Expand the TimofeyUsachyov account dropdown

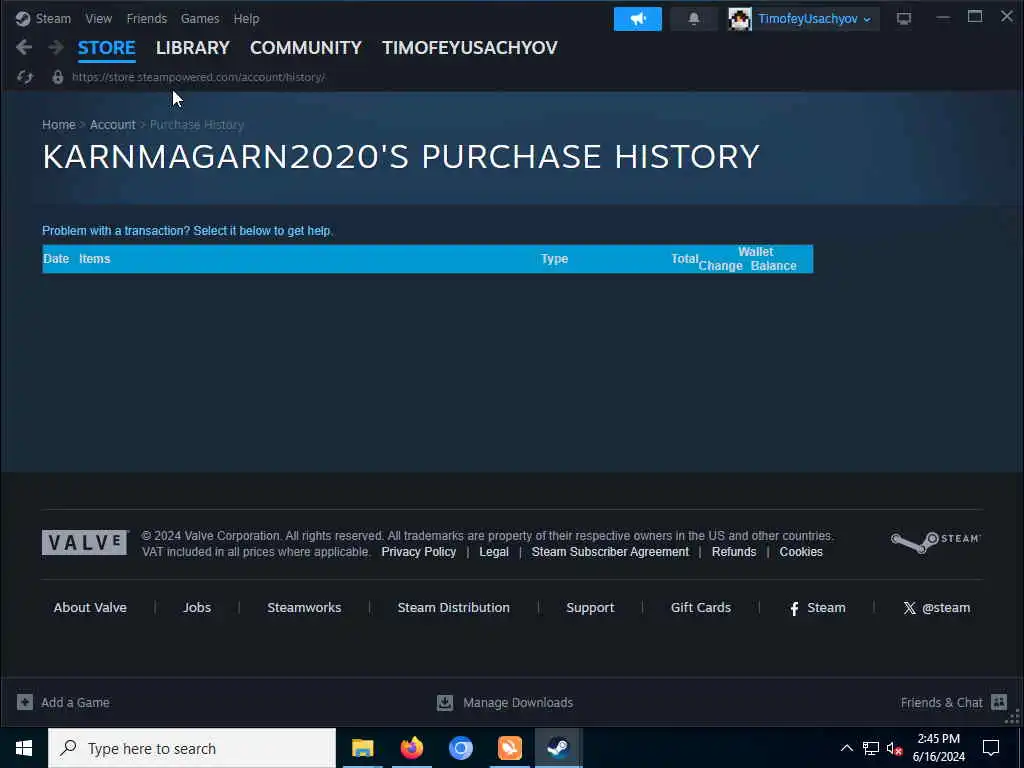point(814,19)
